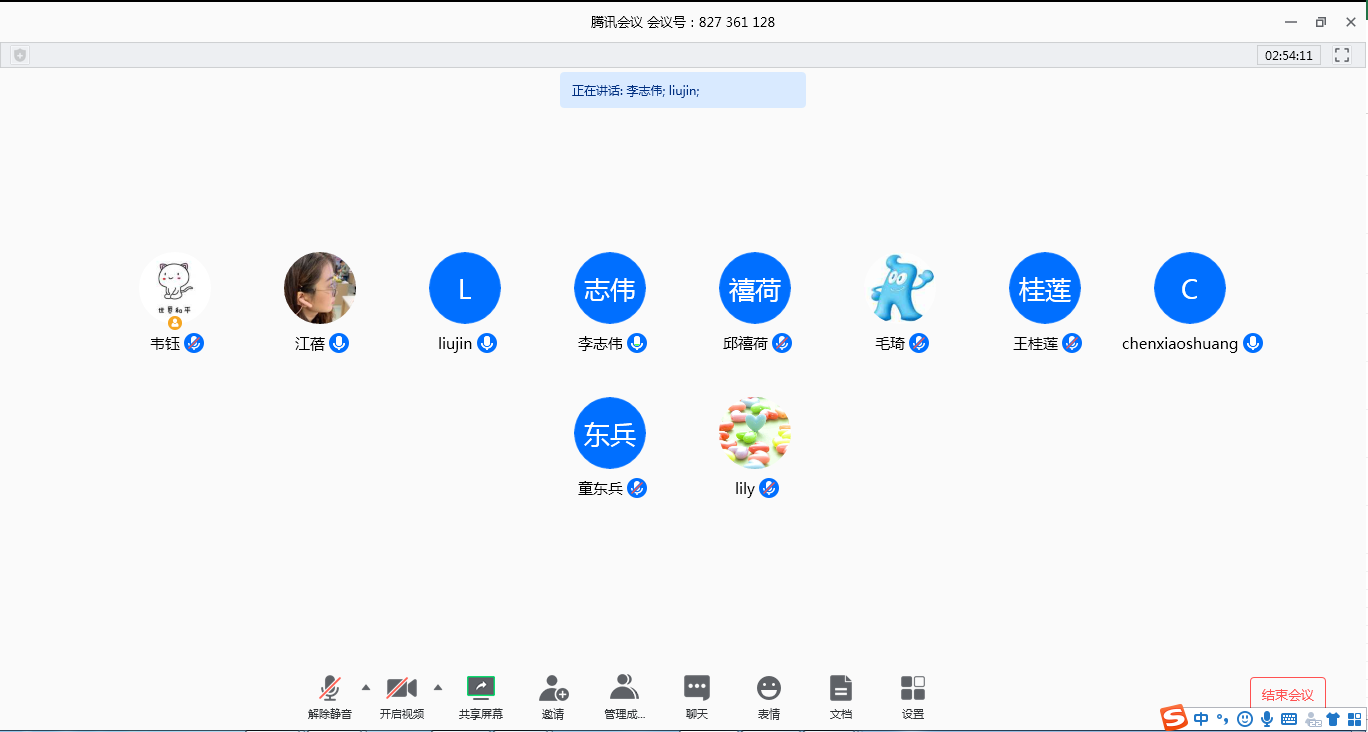The width and height of the screenshot is (1368, 732).
Task: Open the Manage Members (管理成员) panel
Action: [624, 689]
